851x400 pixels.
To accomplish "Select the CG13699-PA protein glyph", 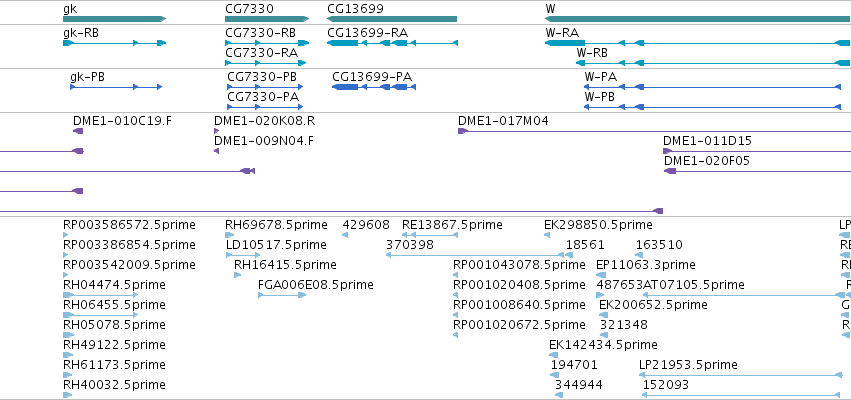I will (x=373, y=87).
